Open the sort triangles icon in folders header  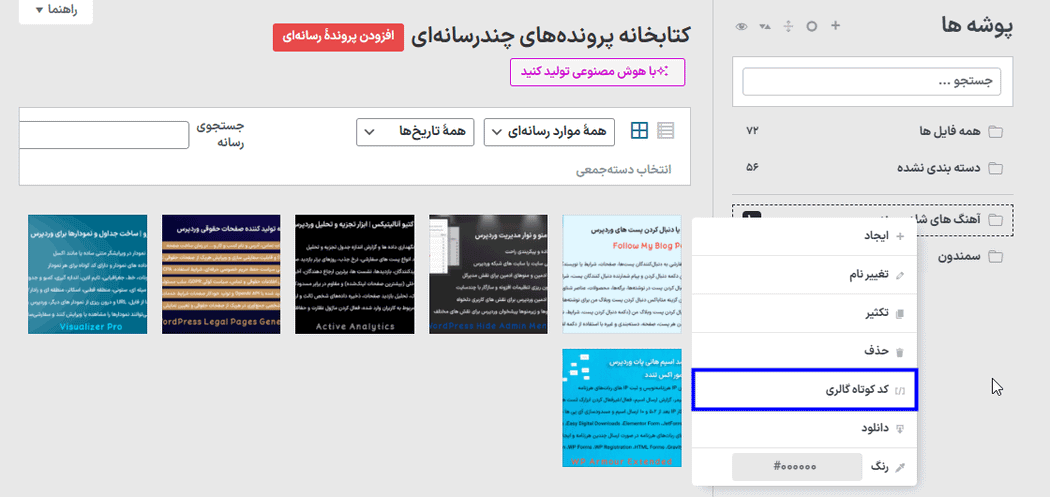tap(765, 27)
